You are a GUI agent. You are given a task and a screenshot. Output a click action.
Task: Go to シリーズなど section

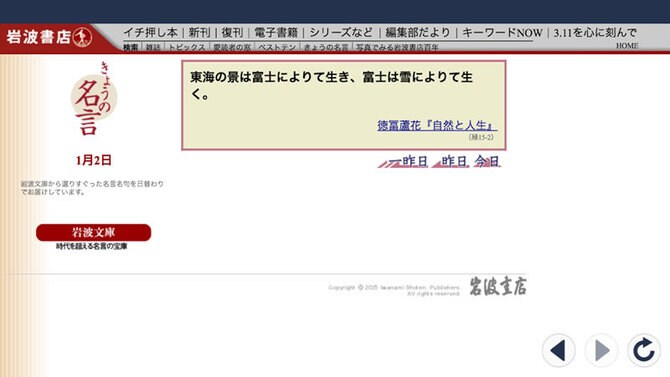pos(341,32)
